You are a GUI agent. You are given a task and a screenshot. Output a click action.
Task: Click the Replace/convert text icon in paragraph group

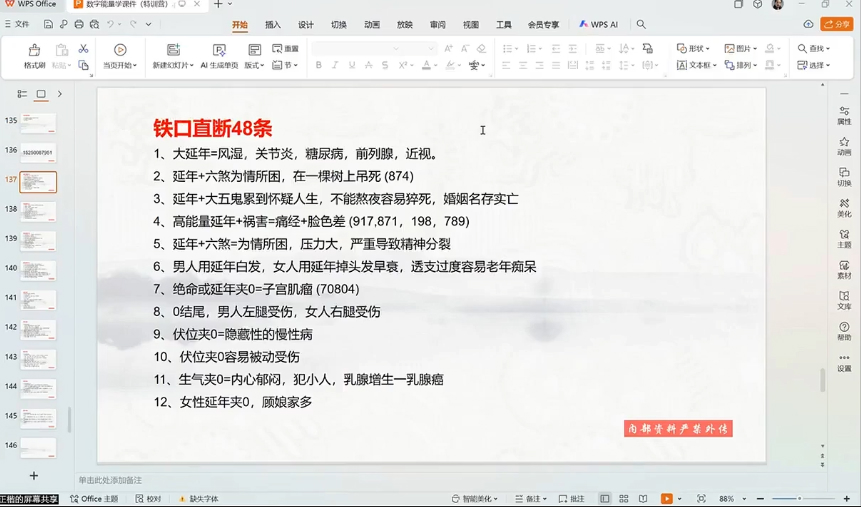647,48
